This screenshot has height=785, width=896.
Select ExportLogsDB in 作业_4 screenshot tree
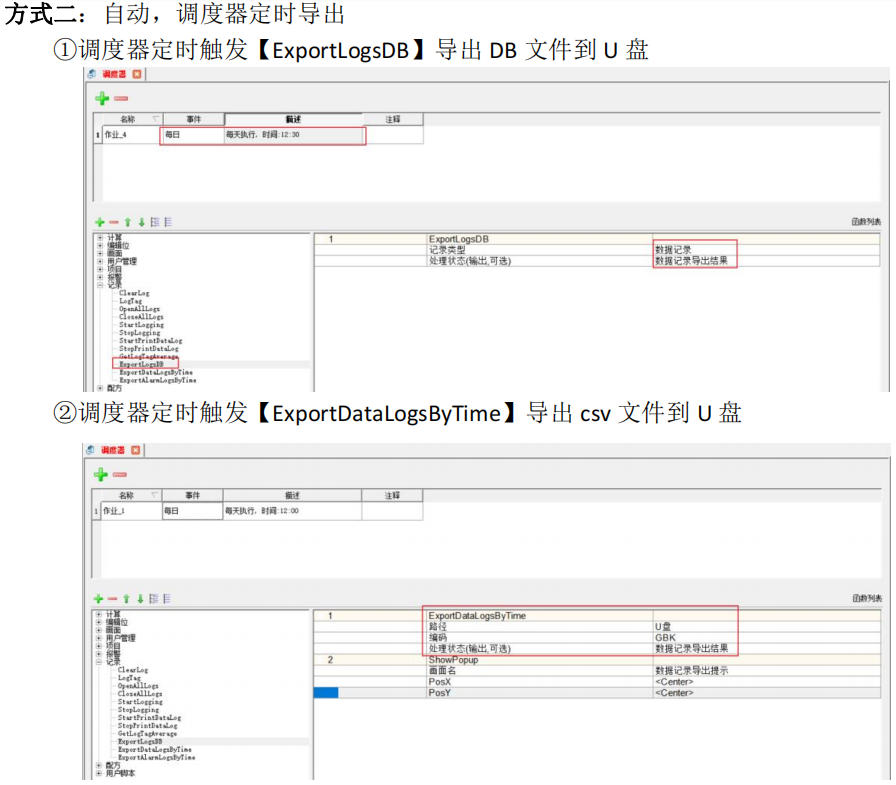(x=141, y=364)
